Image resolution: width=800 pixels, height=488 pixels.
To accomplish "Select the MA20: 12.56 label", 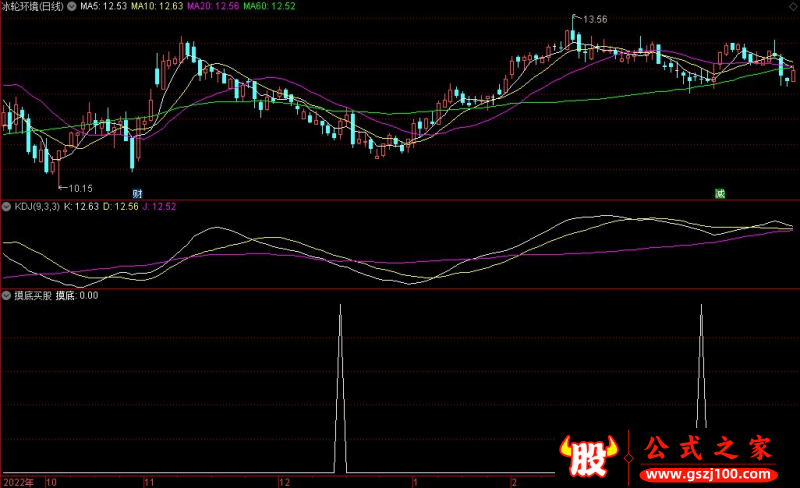I will pos(213,6).
